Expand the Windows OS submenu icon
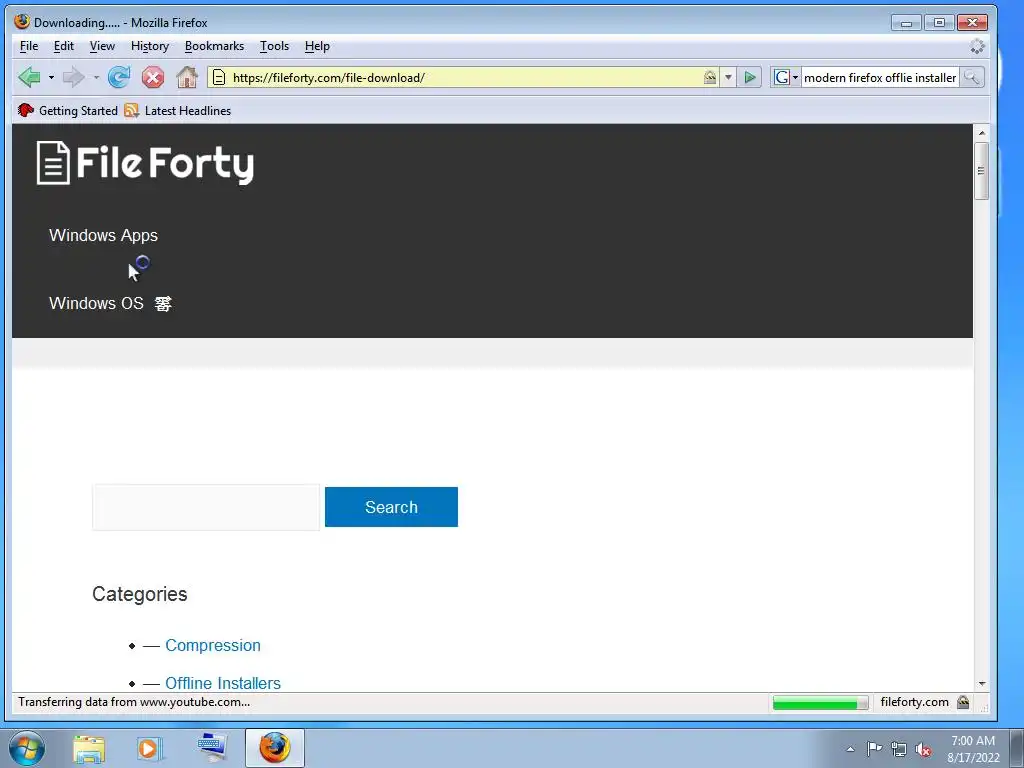This screenshot has width=1024, height=768. tap(163, 304)
